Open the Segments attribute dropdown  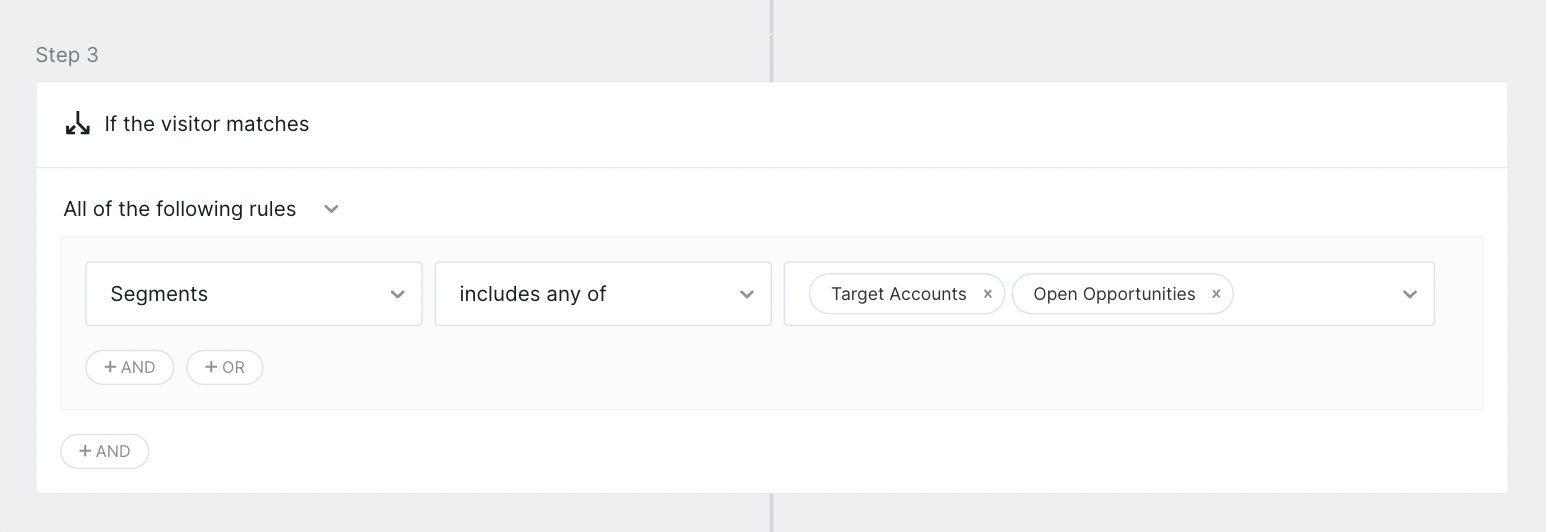pos(254,294)
